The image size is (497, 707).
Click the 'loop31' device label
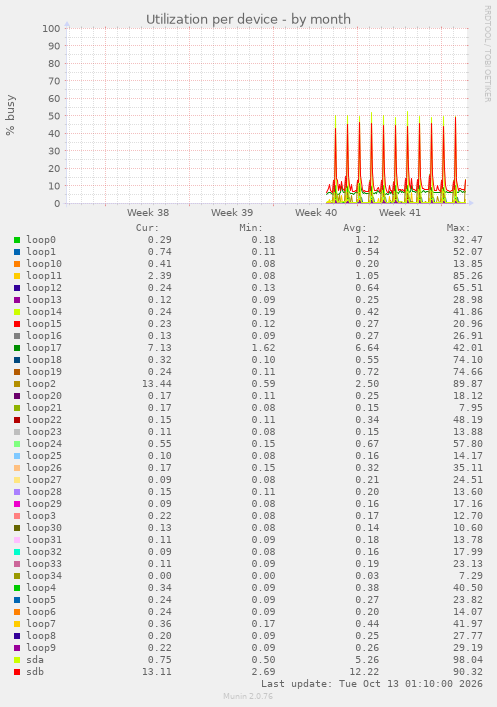[44, 540]
